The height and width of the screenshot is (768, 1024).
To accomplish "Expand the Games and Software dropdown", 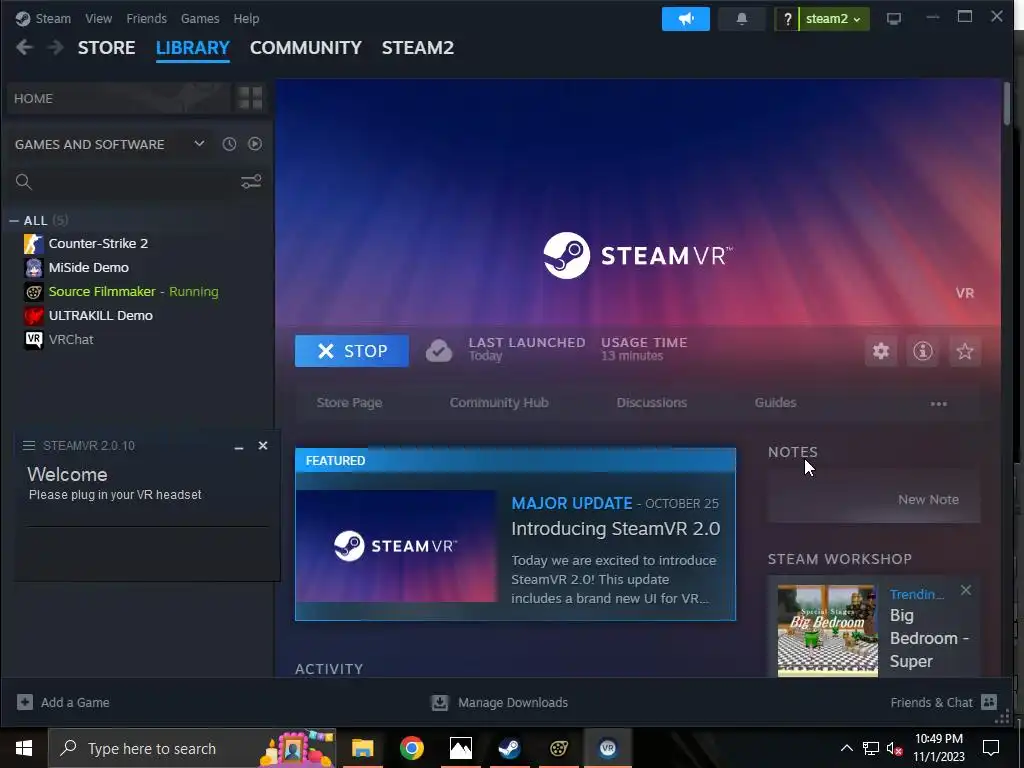I will tap(199, 144).
